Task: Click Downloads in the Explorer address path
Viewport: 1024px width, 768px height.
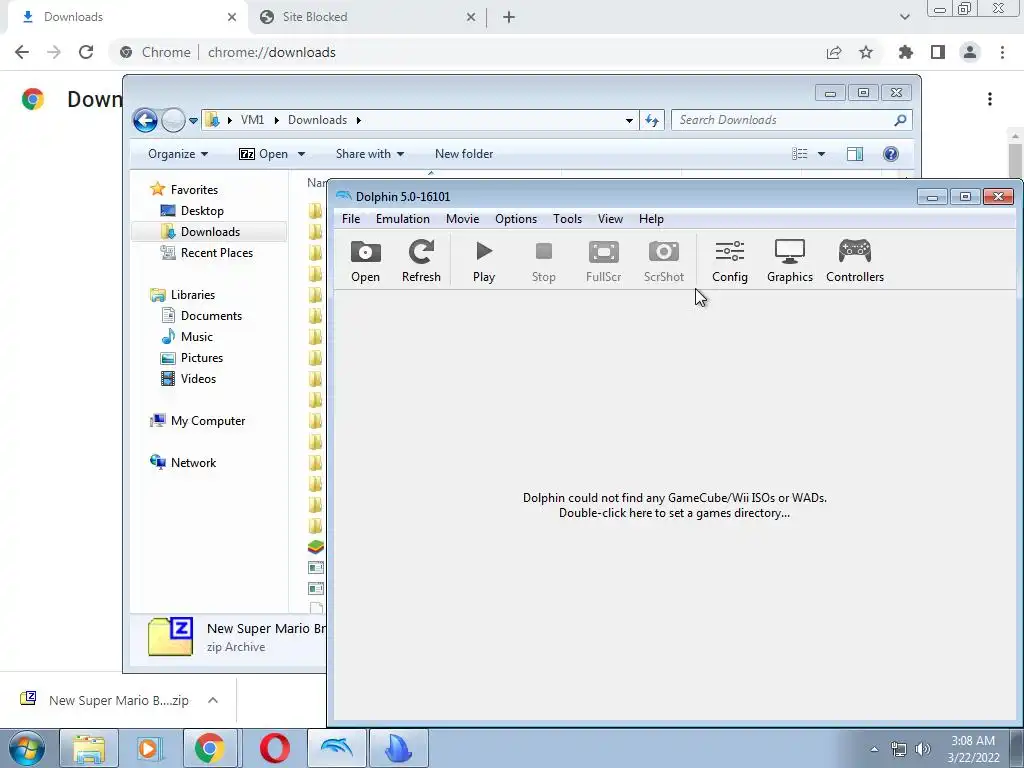Action: tap(317, 120)
